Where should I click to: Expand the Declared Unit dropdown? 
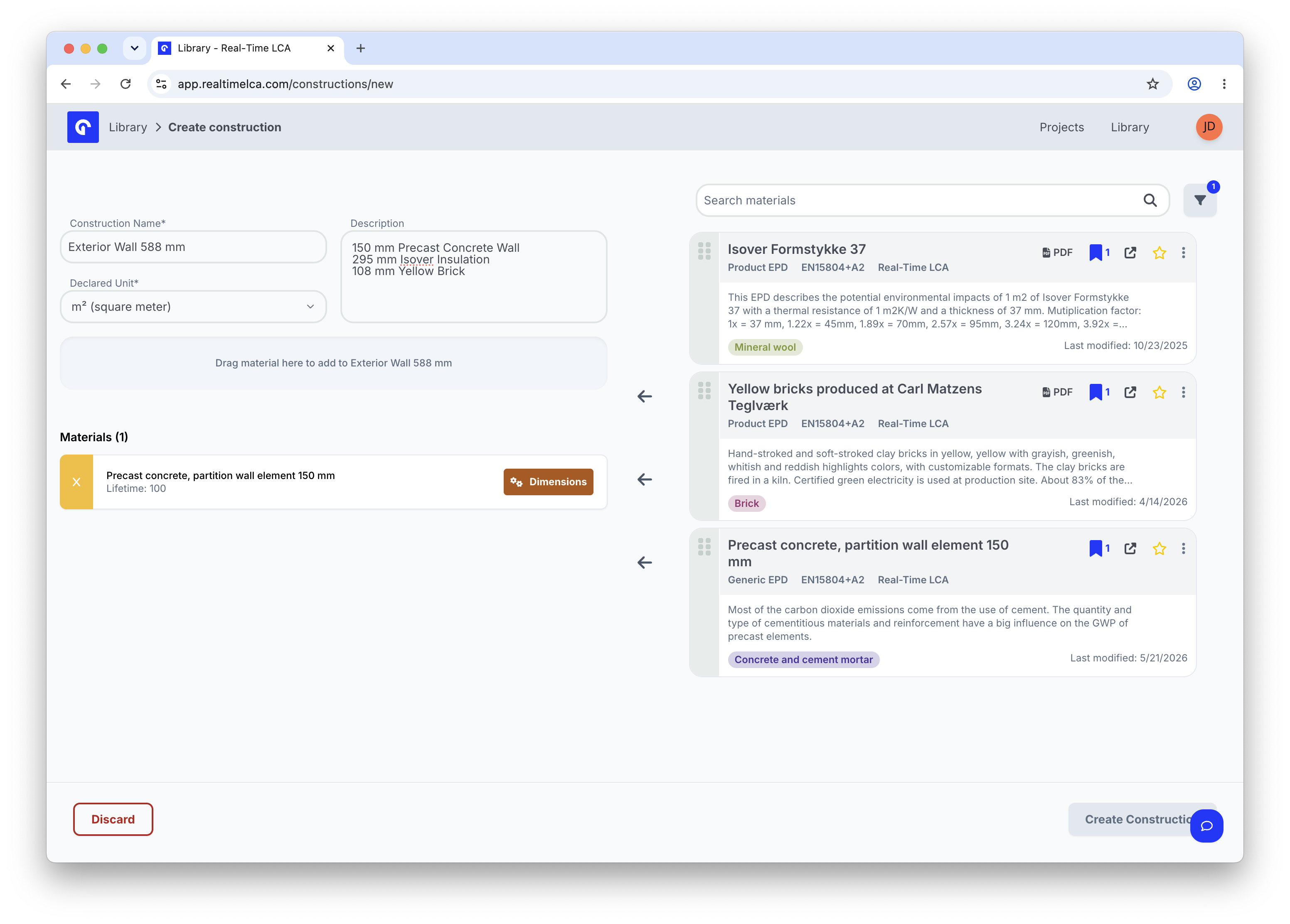point(193,307)
